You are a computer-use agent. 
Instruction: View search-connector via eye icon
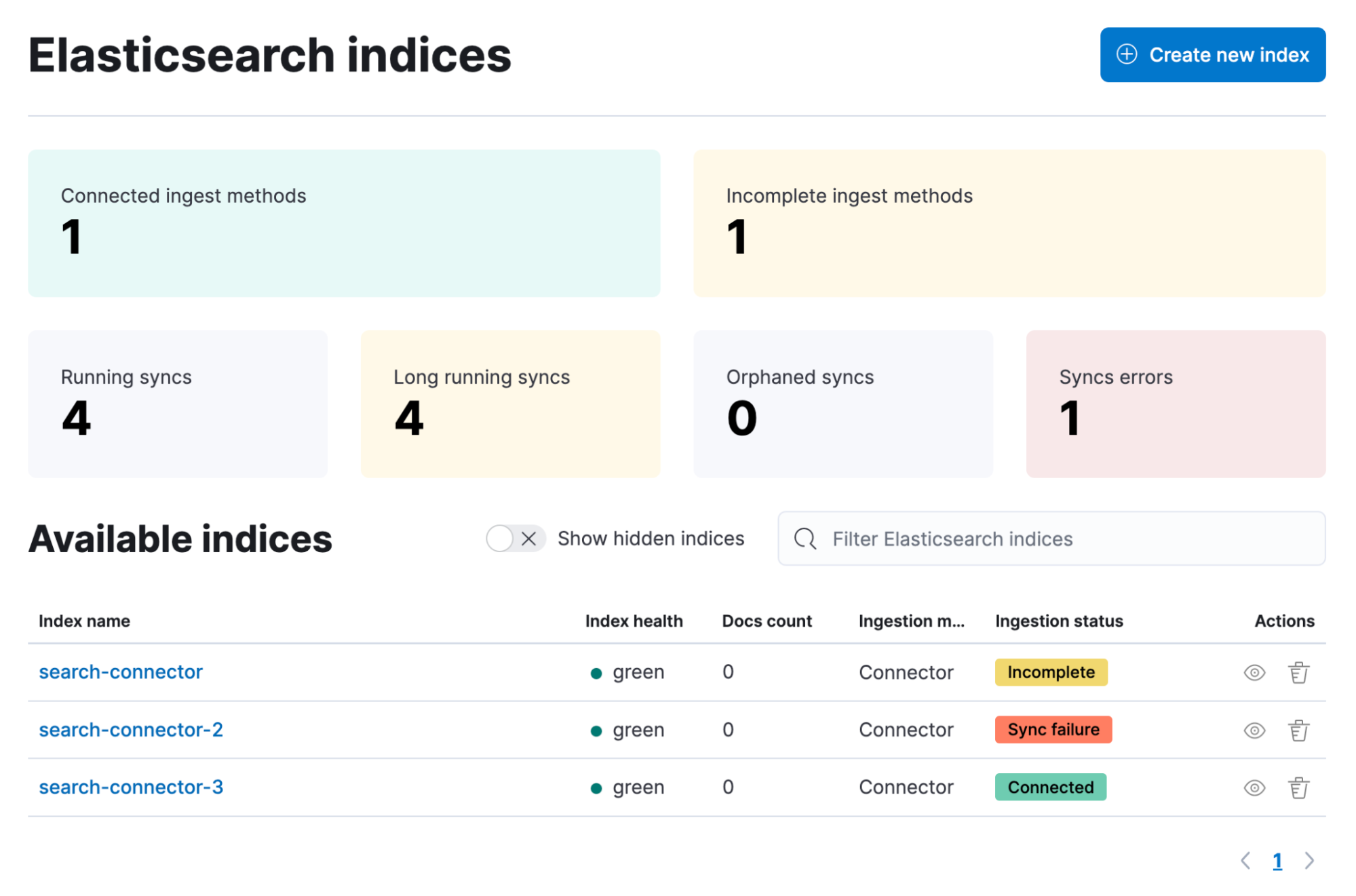(1254, 672)
